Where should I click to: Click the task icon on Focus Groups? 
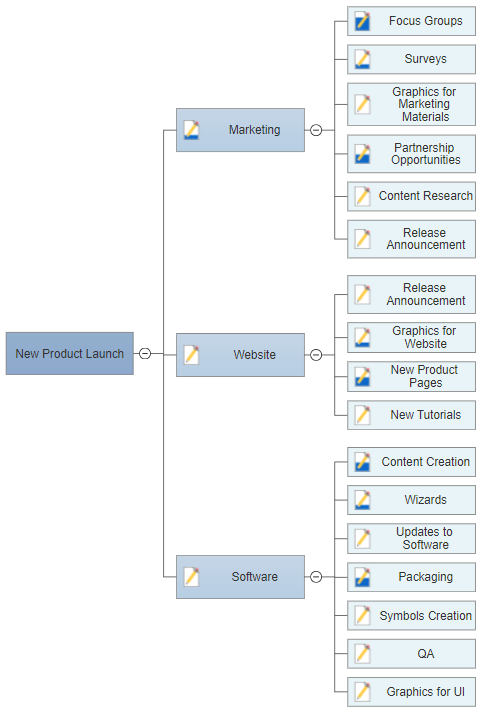click(x=362, y=21)
